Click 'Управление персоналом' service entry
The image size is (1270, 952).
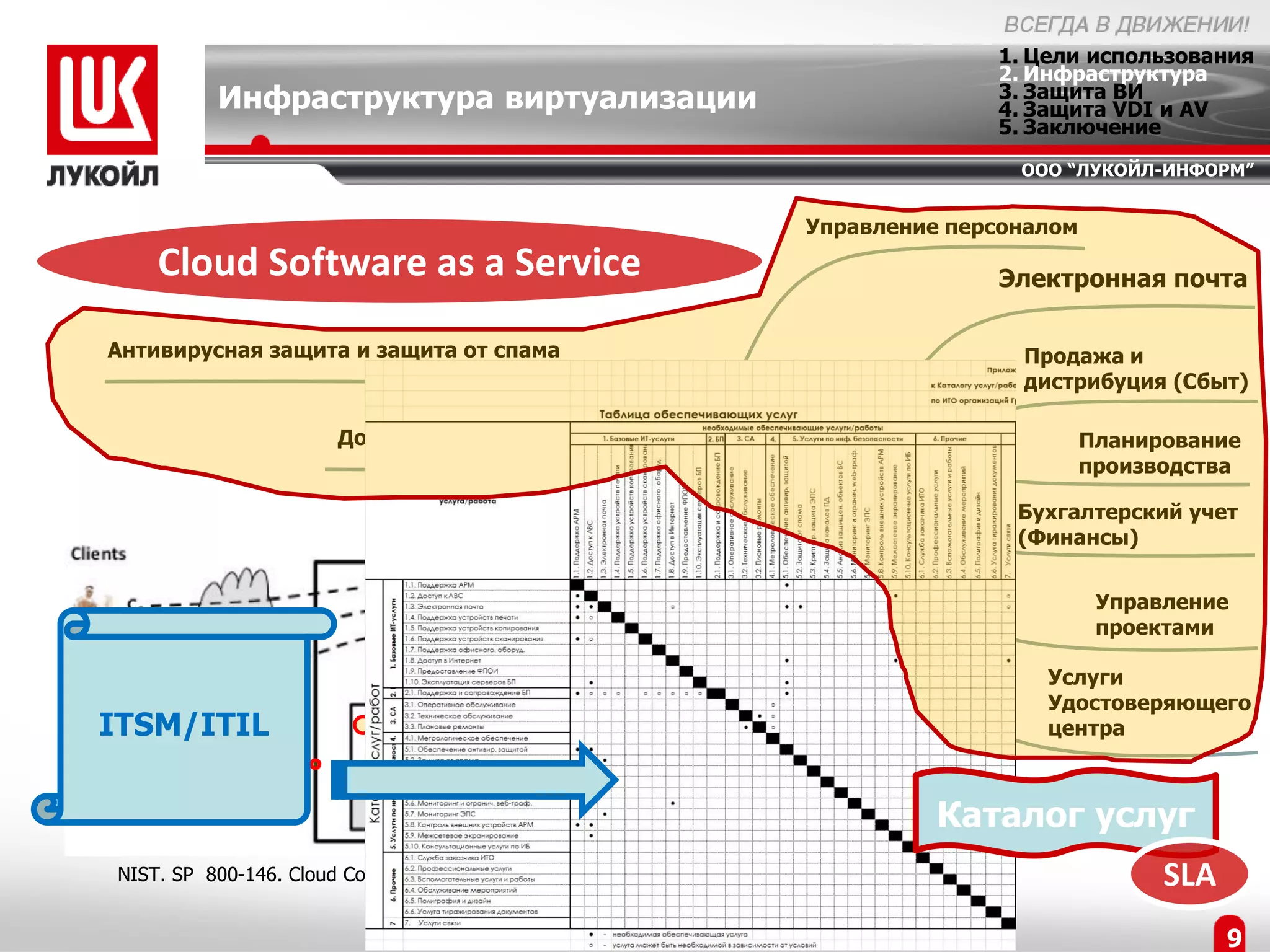coord(941,227)
